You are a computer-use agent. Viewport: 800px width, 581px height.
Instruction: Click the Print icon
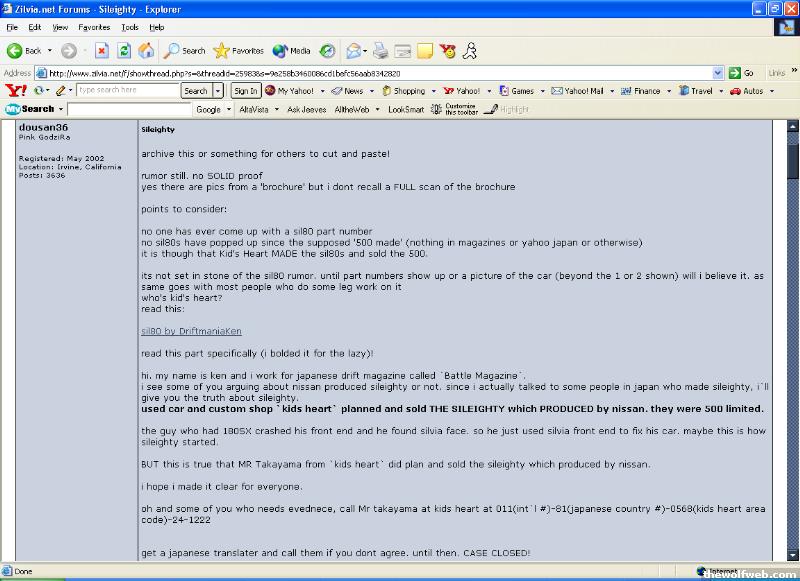[382, 51]
